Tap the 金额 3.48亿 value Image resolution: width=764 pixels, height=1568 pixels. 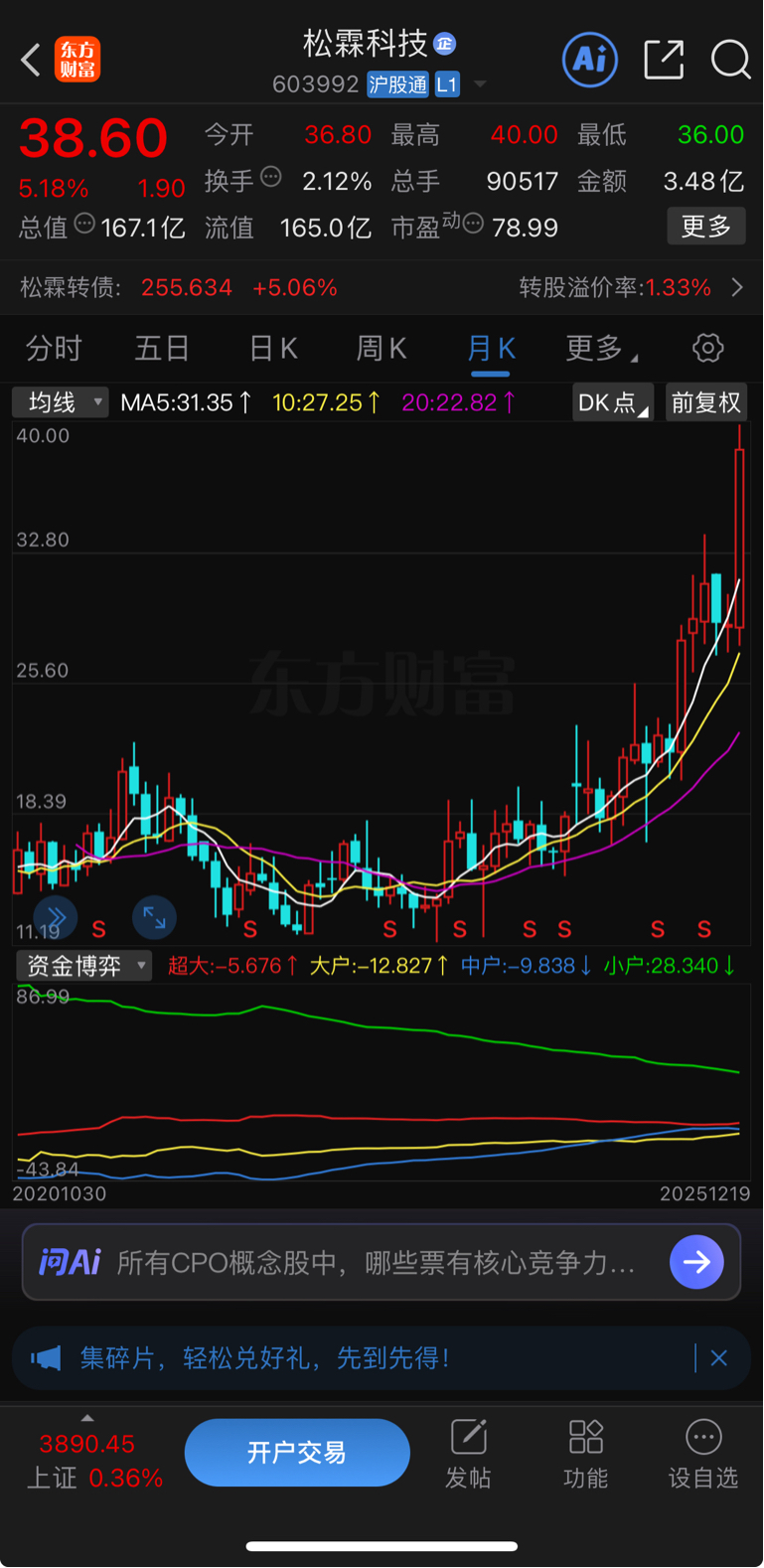pyautogui.click(x=703, y=181)
